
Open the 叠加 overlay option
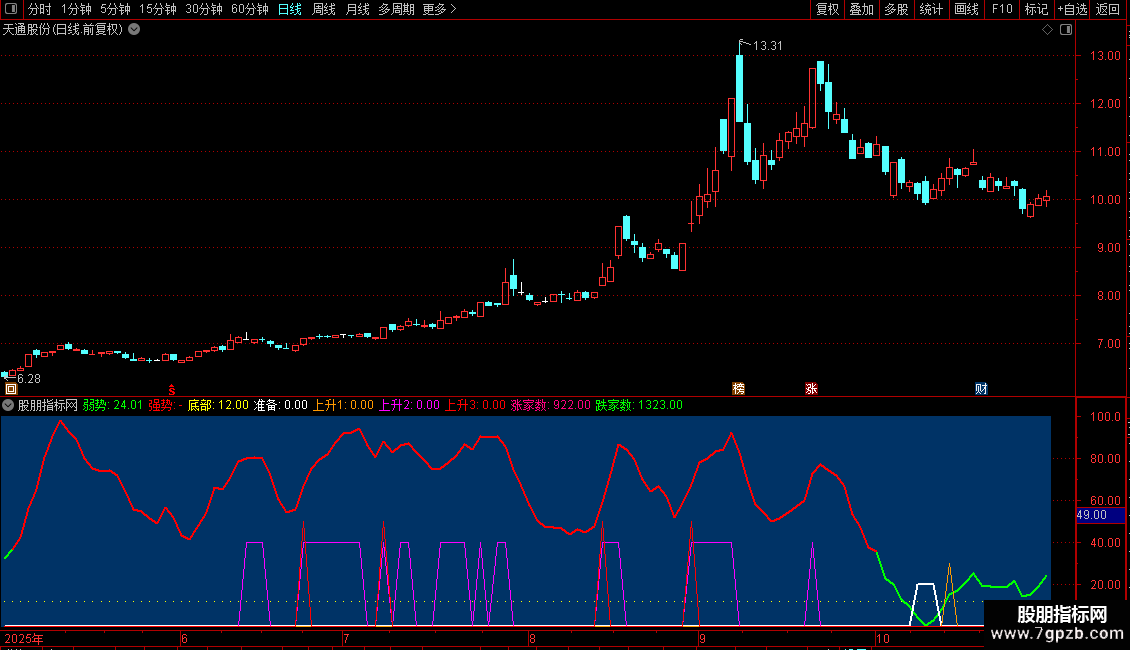click(861, 10)
